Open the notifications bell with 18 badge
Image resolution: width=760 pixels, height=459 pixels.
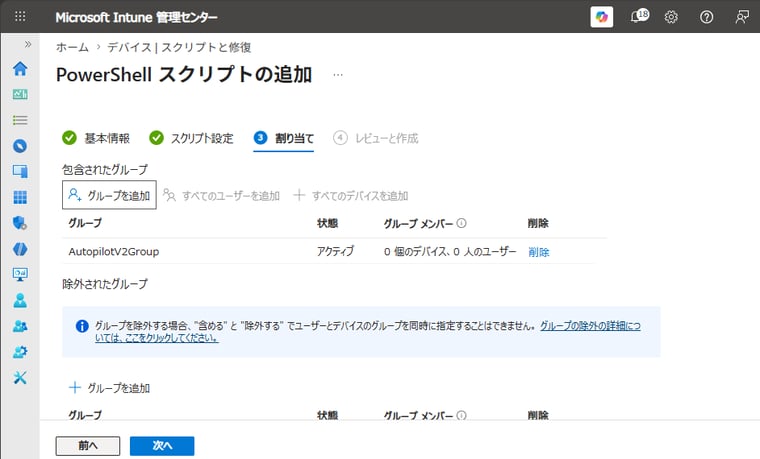639,16
